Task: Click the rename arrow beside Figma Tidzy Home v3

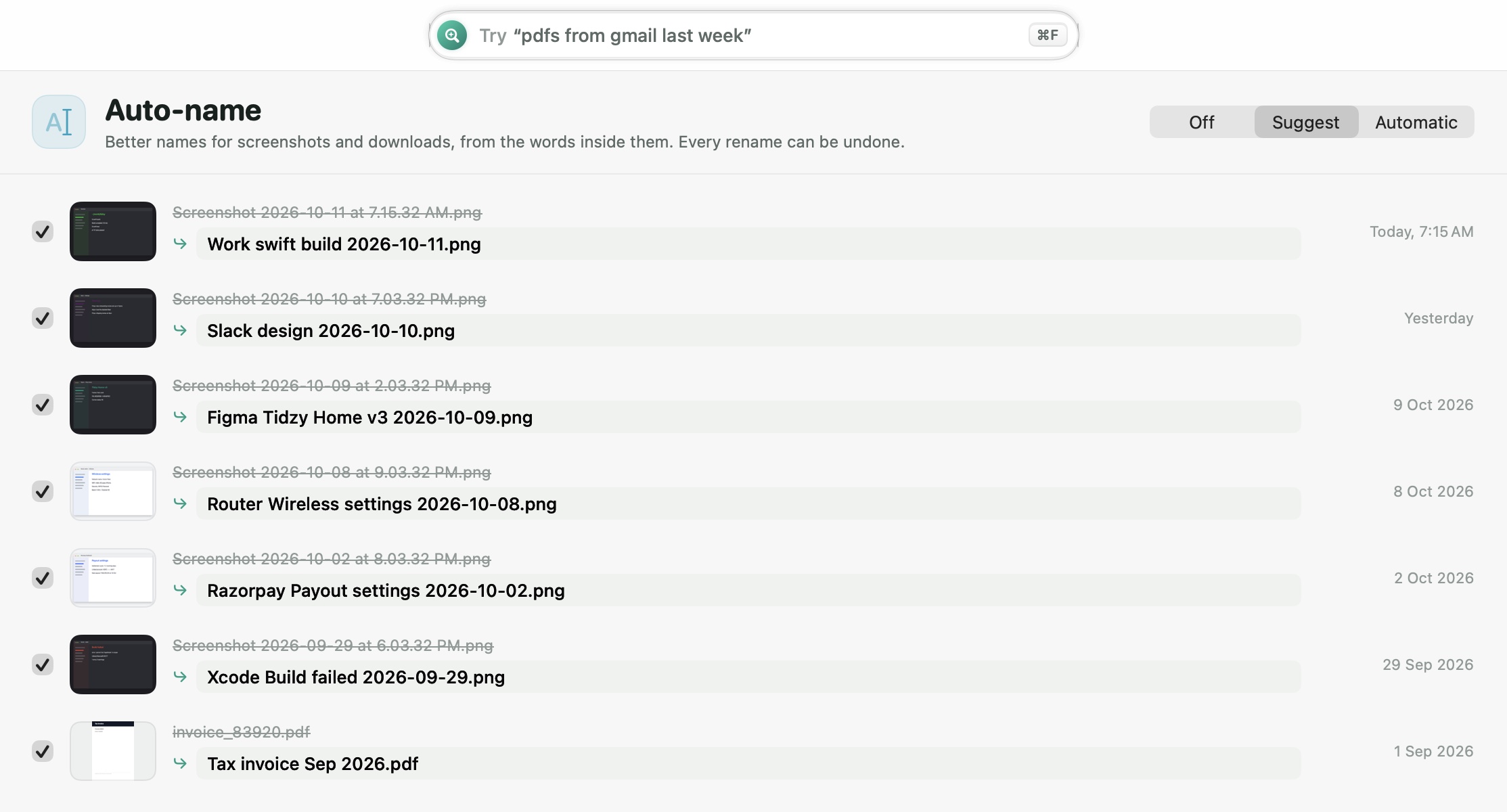Action: tap(180, 417)
